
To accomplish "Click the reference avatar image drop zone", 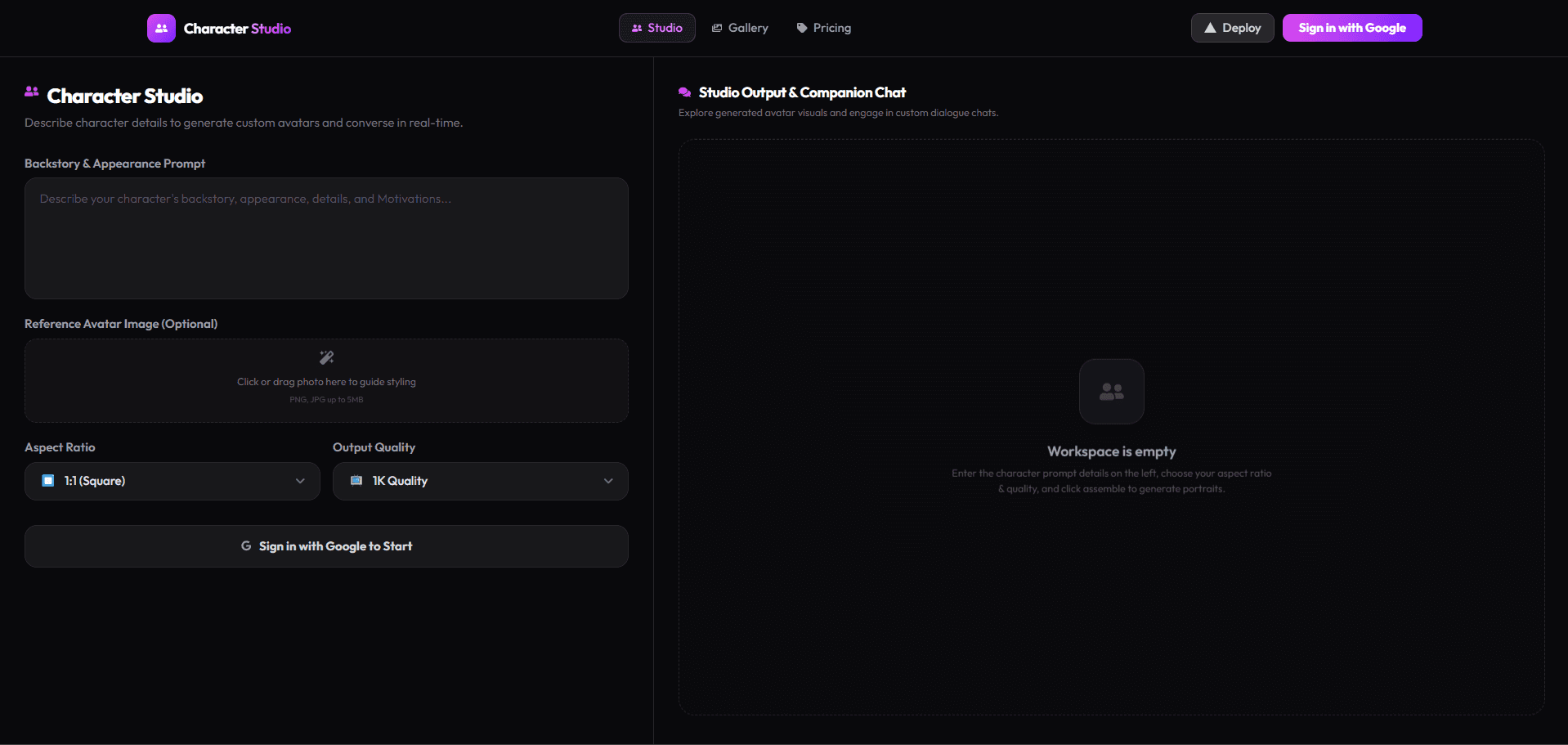I will tap(326, 380).
